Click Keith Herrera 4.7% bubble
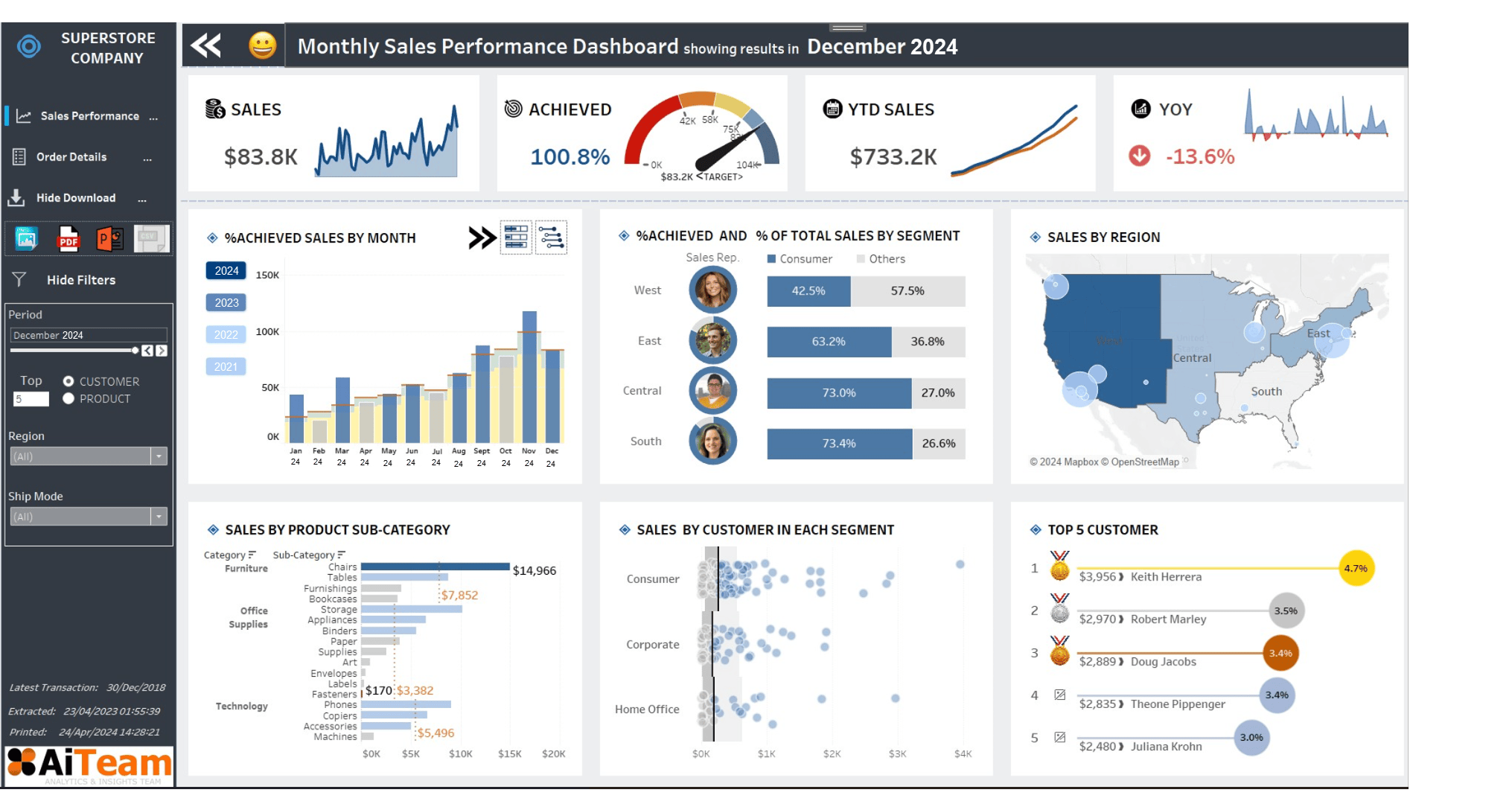Screen dimensions: 1512x810 point(1356,568)
